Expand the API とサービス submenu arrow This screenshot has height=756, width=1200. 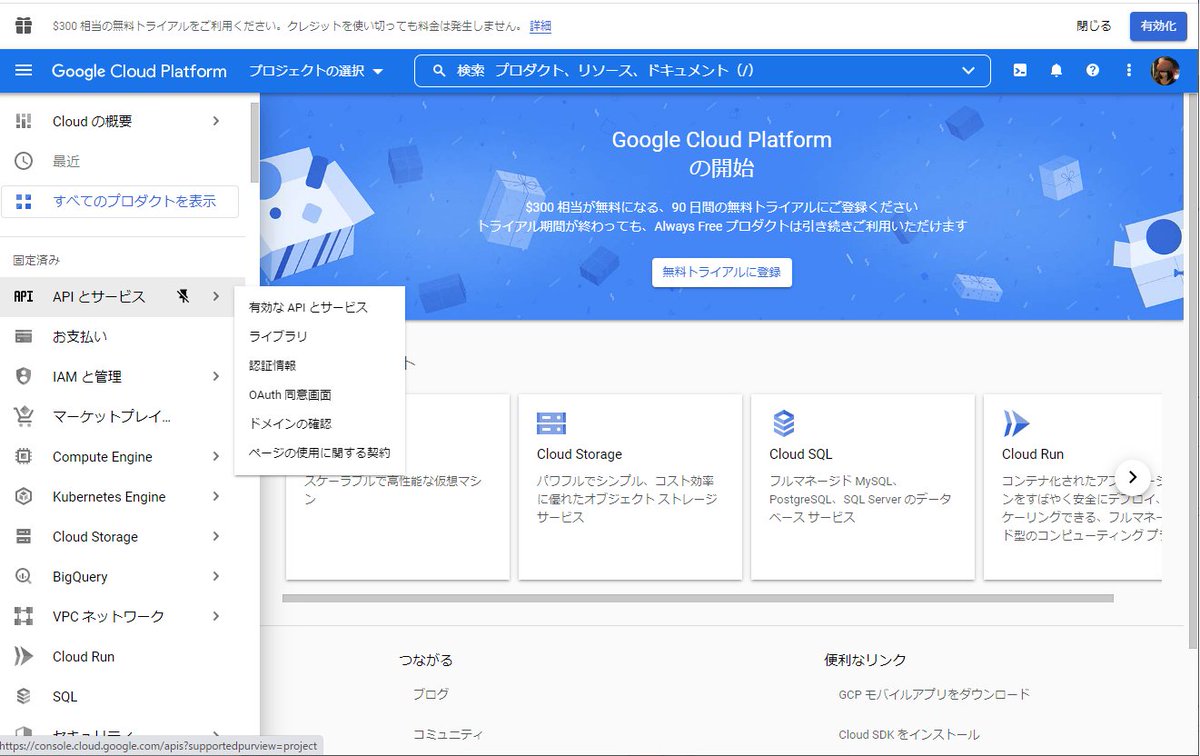click(216, 297)
